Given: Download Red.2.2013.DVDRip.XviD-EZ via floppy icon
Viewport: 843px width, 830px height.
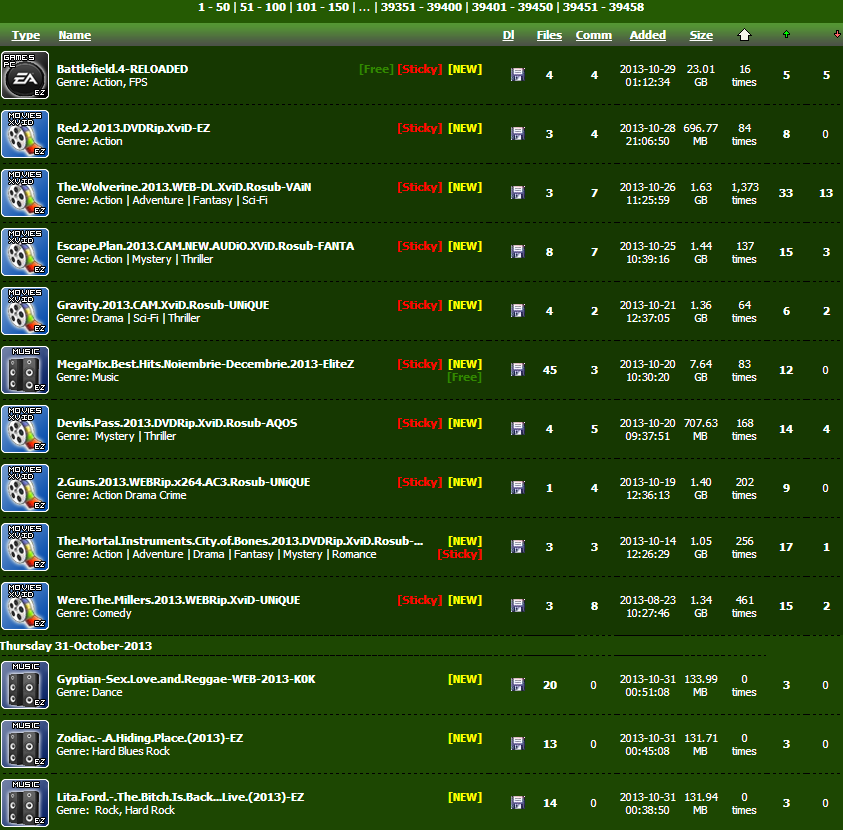Looking at the screenshot, I should pos(518,134).
